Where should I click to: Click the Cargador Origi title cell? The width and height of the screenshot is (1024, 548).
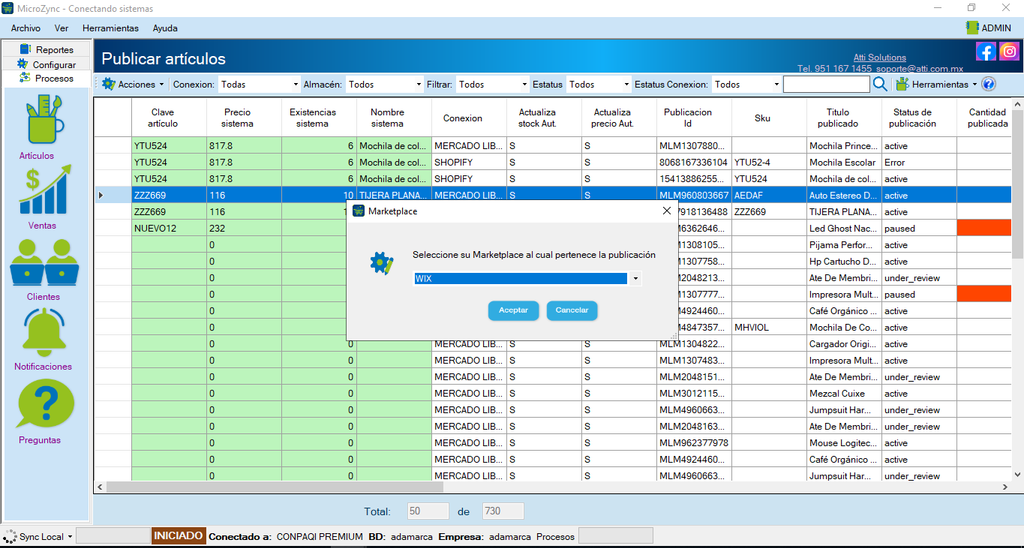click(x=844, y=344)
